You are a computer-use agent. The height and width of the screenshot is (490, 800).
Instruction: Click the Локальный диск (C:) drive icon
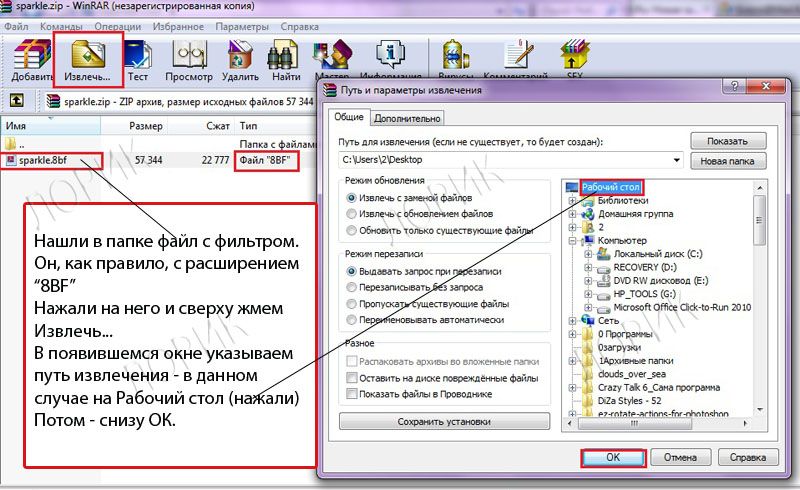coord(604,254)
